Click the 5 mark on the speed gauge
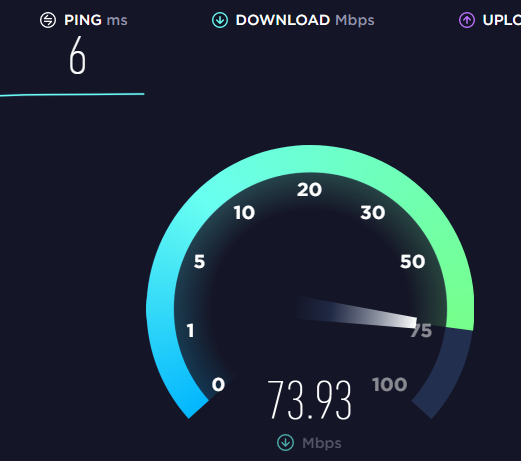Screen dimensions: 521x461 pyautogui.click(x=199, y=261)
